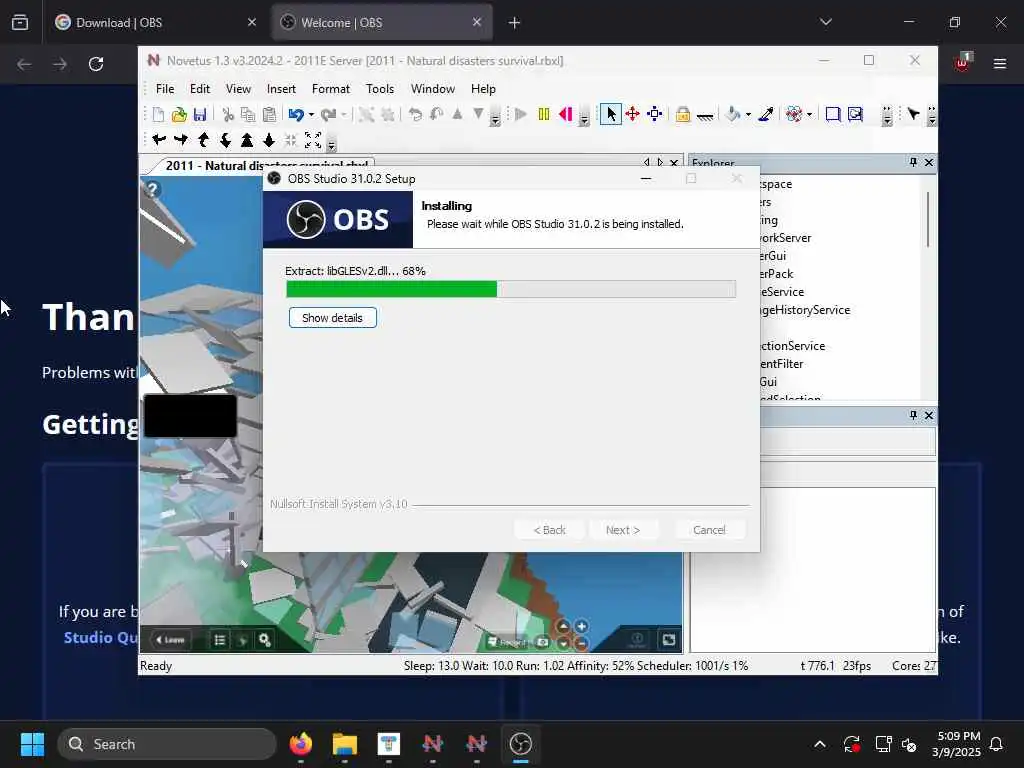Click the Next > button in installer
The image size is (1024, 768).
(x=623, y=530)
